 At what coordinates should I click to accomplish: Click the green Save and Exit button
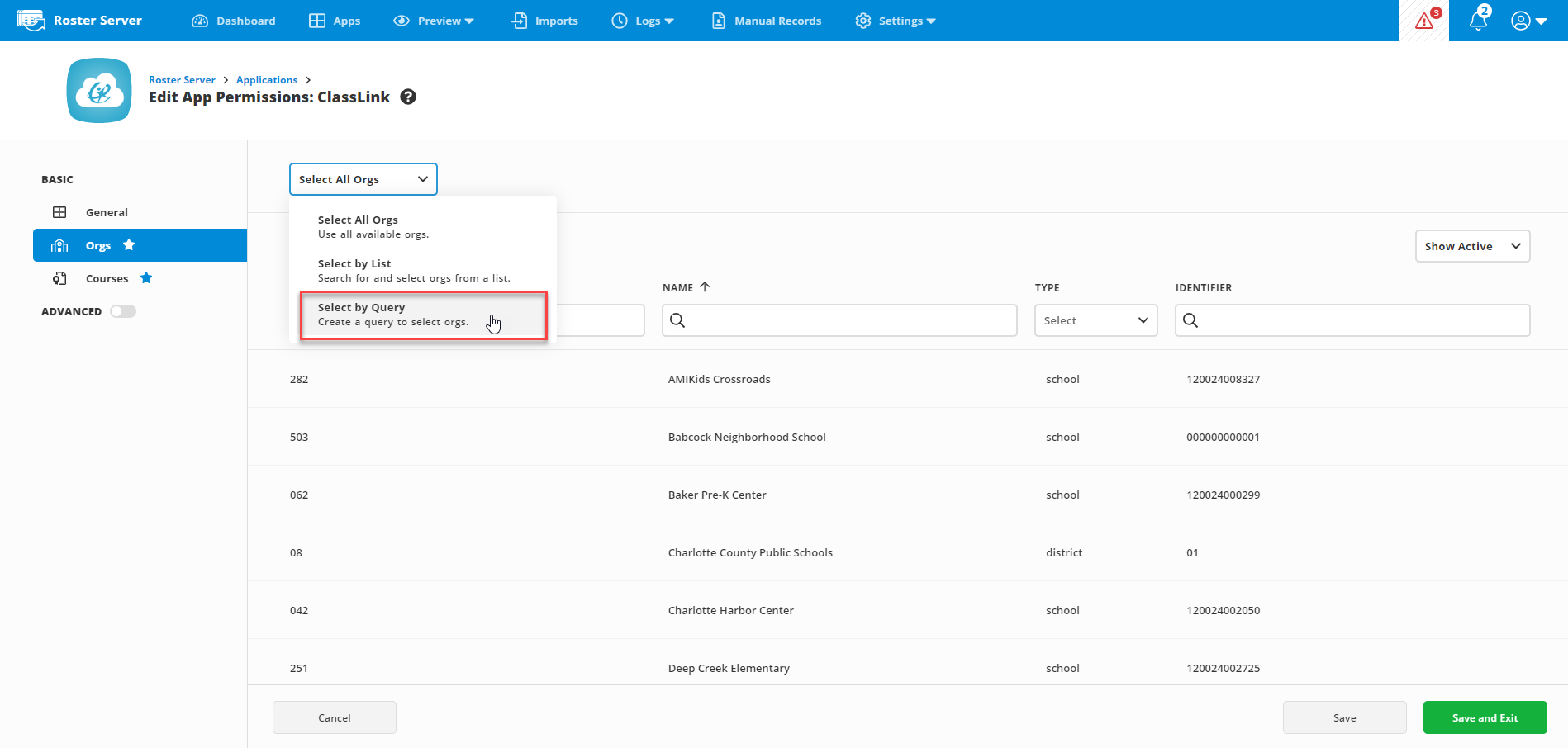(1485, 717)
